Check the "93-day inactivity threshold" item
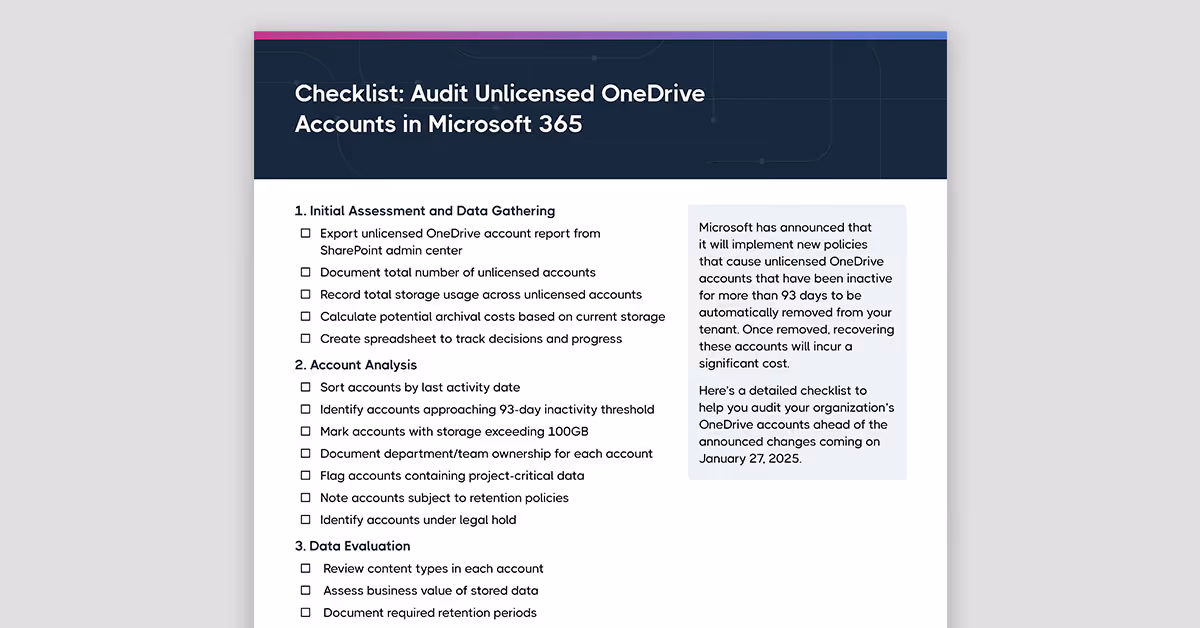 click(x=305, y=409)
